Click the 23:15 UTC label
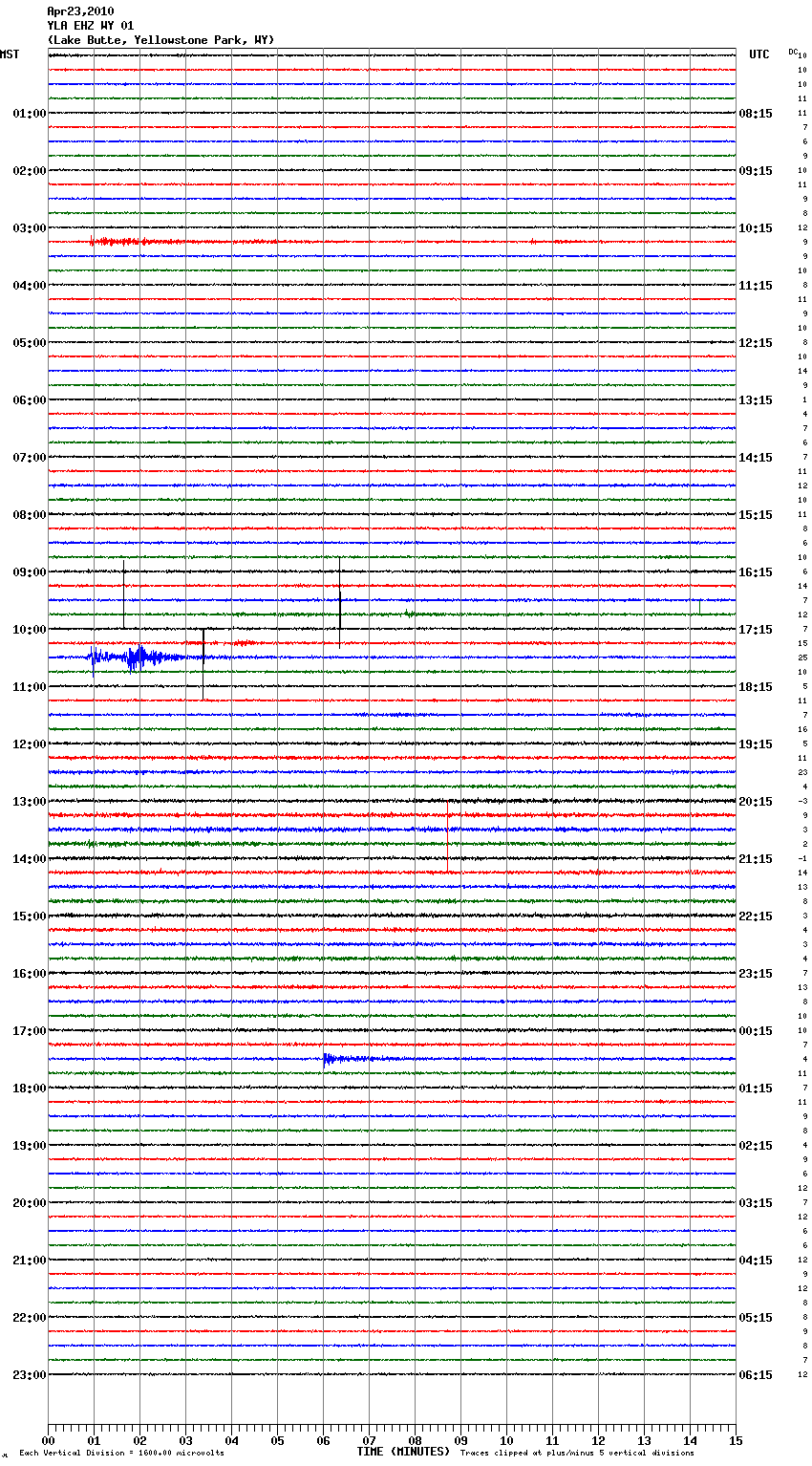Viewport: 812px width, 1466px height. point(756,974)
